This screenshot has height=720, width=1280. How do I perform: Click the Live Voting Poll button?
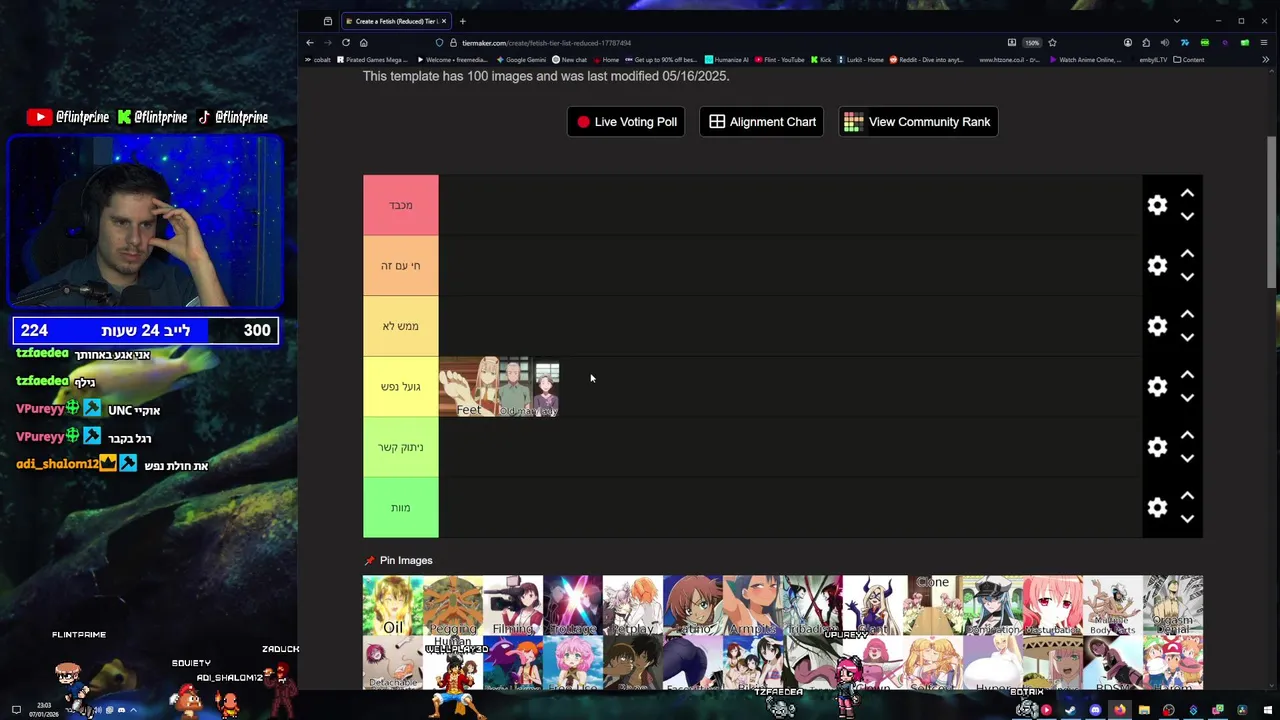pos(626,122)
